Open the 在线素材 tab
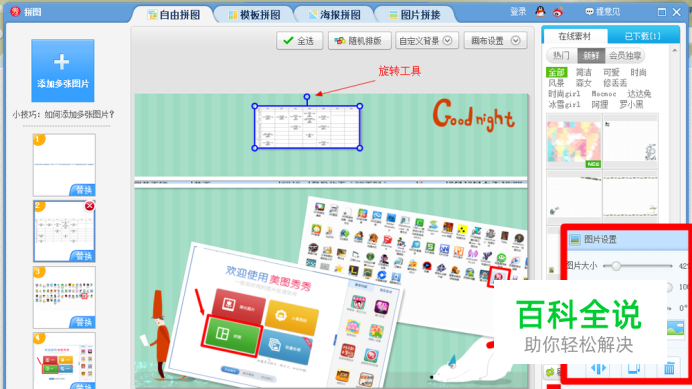 tap(574, 36)
